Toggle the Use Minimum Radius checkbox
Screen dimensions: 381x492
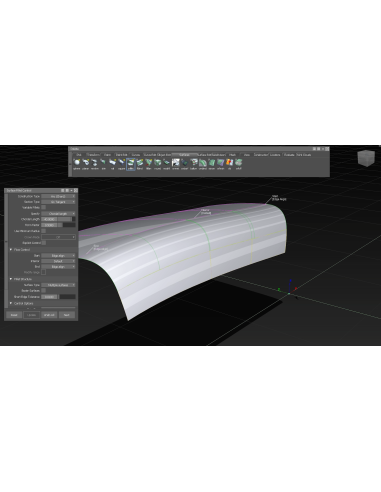point(43,231)
